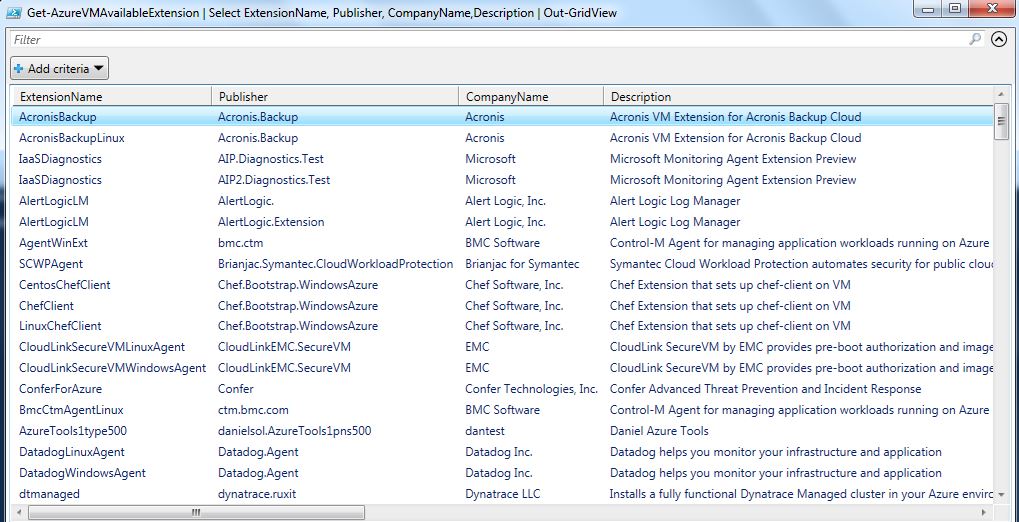
Task: Select the AcronisBackup row
Action: point(503,117)
